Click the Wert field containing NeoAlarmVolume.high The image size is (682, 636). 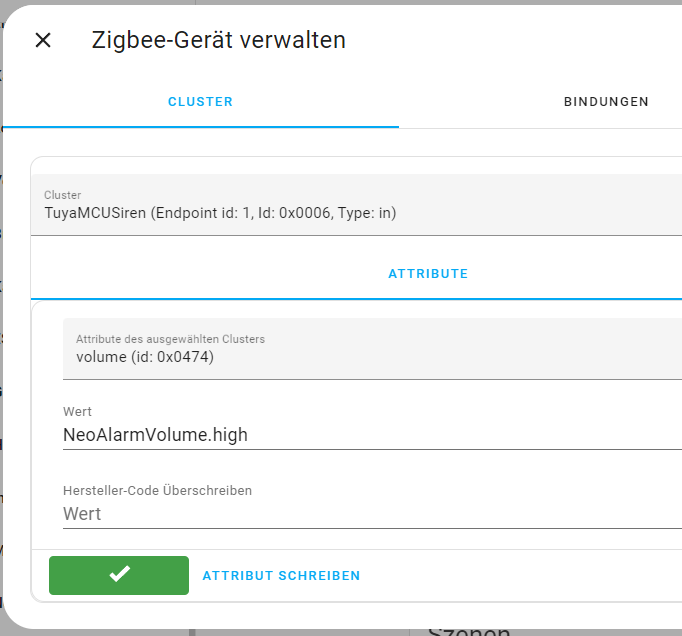[372, 435]
